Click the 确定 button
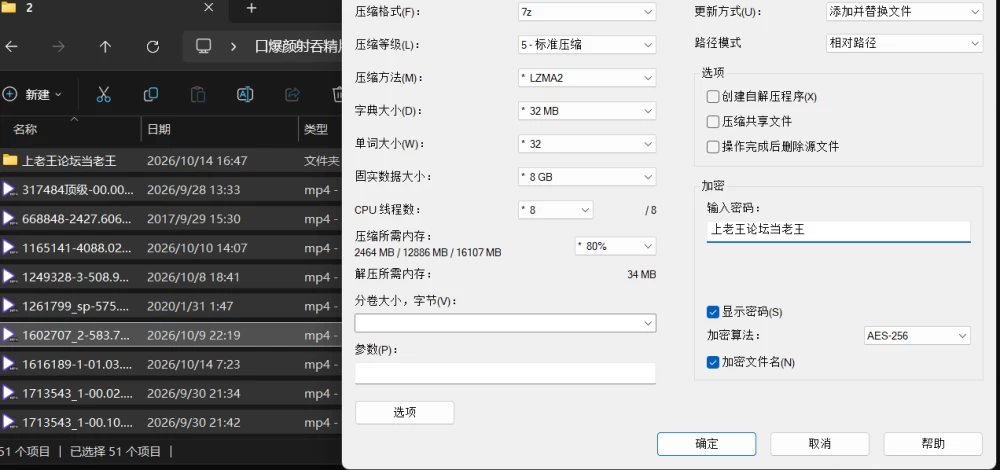Image resolution: width=1000 pixels, height=470 pixels. (x=707, y=444)
